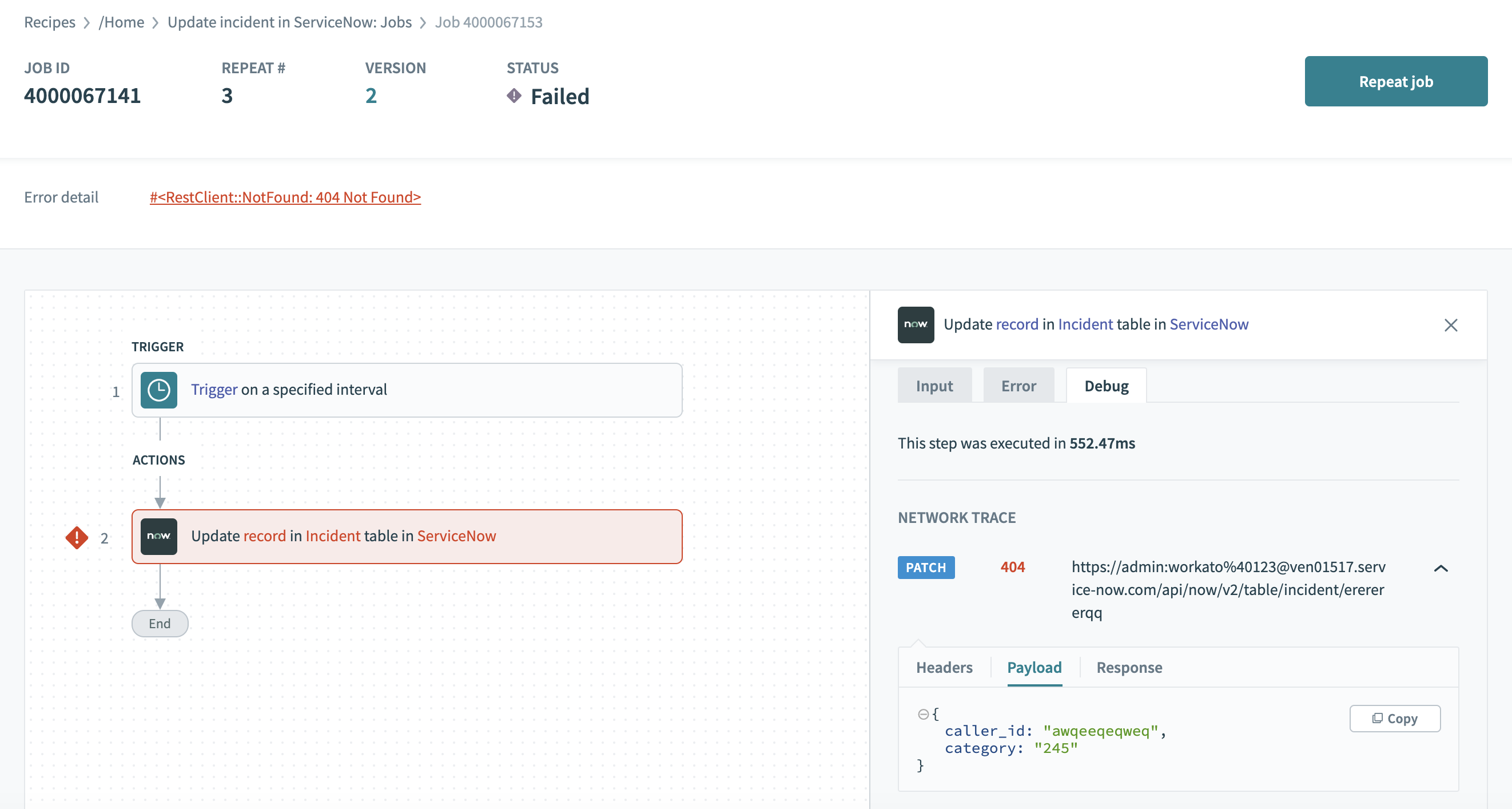Switch to the Input tab
Image resolution: width=1512 pixels, height=809 pixels.
933,385
